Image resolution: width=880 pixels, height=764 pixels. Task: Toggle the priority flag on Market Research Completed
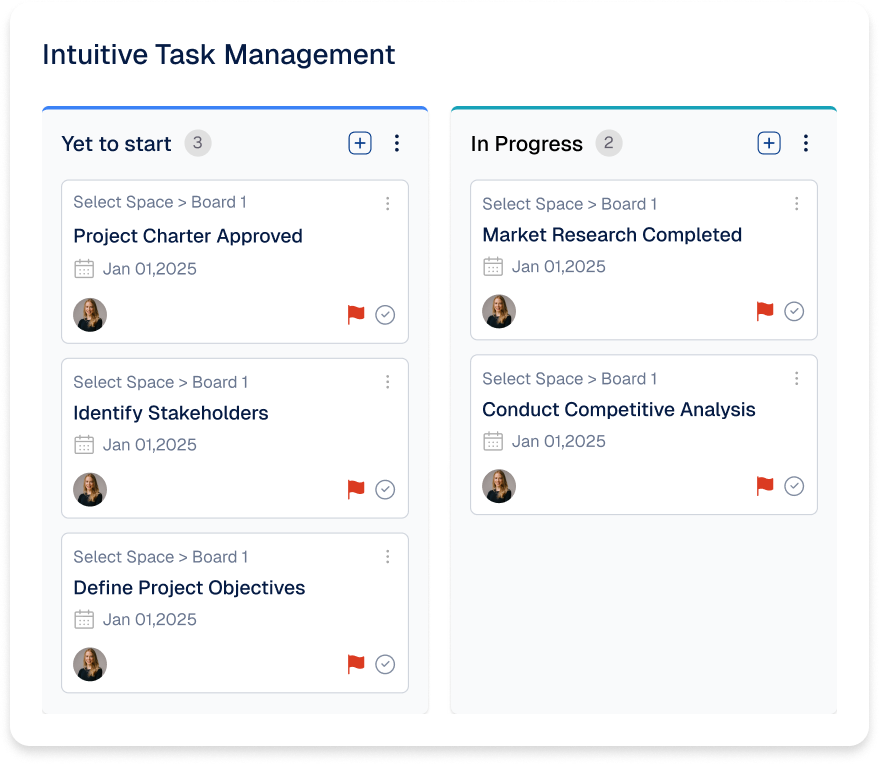click(x=764, y=311)
